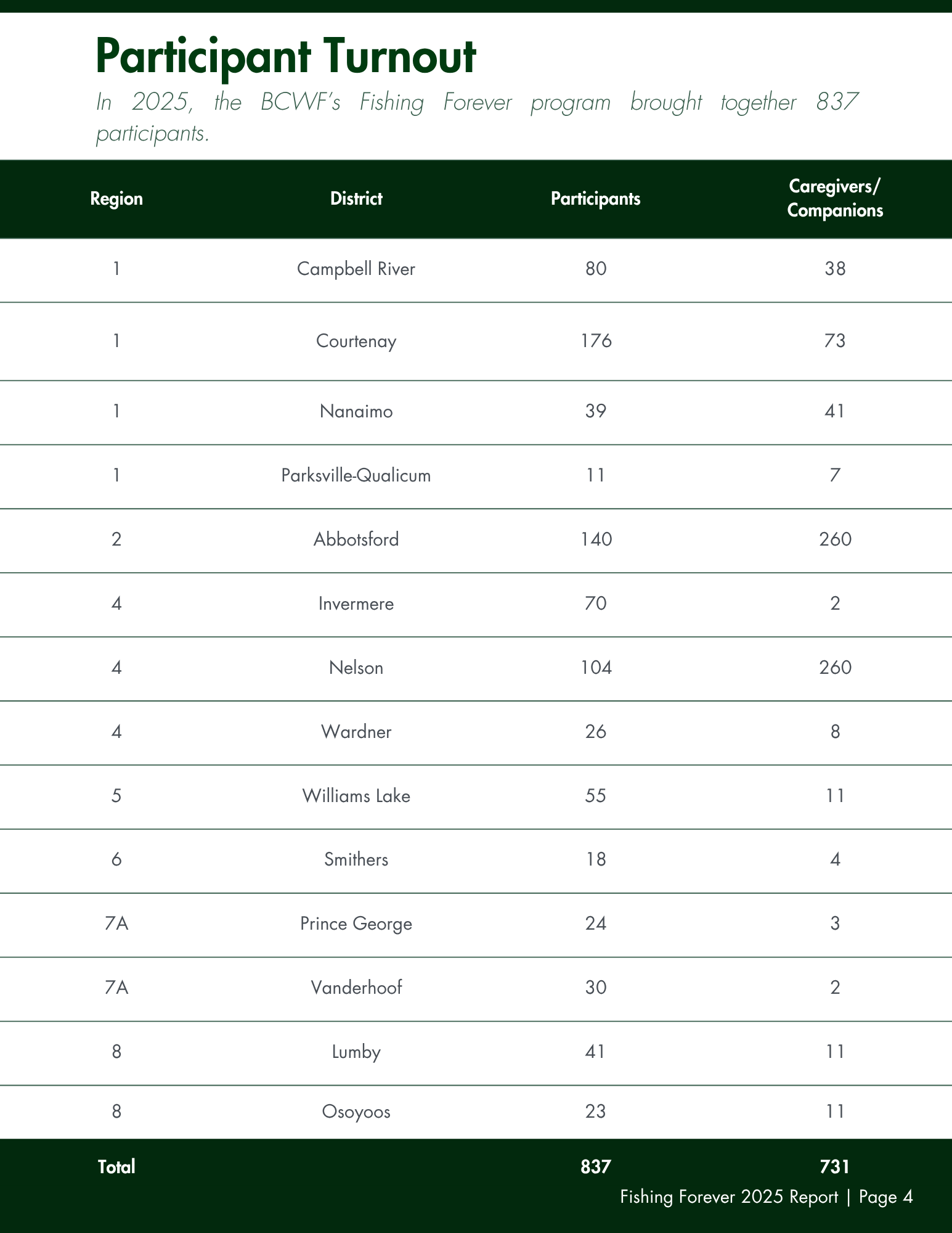952x1233 pixels.
Task: Select the Abbotsford district cell
Action: tap(356, 539)
